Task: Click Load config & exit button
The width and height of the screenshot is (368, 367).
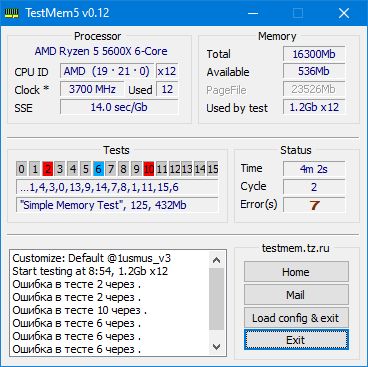Action: click(x=296, y=318)
